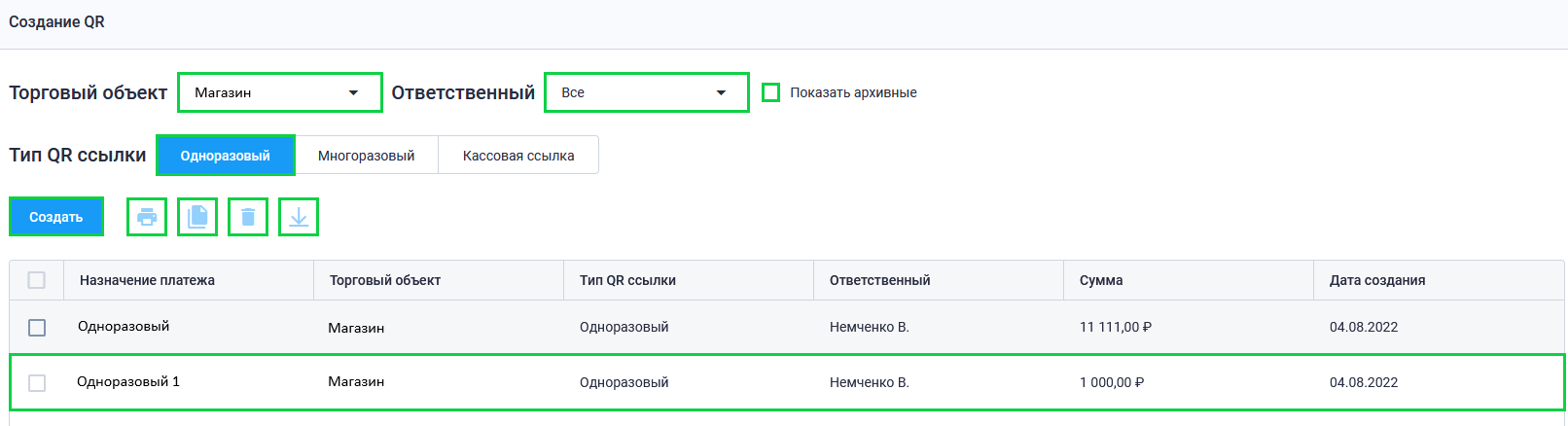Click the print icon in the toolbar
This screenshot has height=426, width=1568.
[147, 217]
